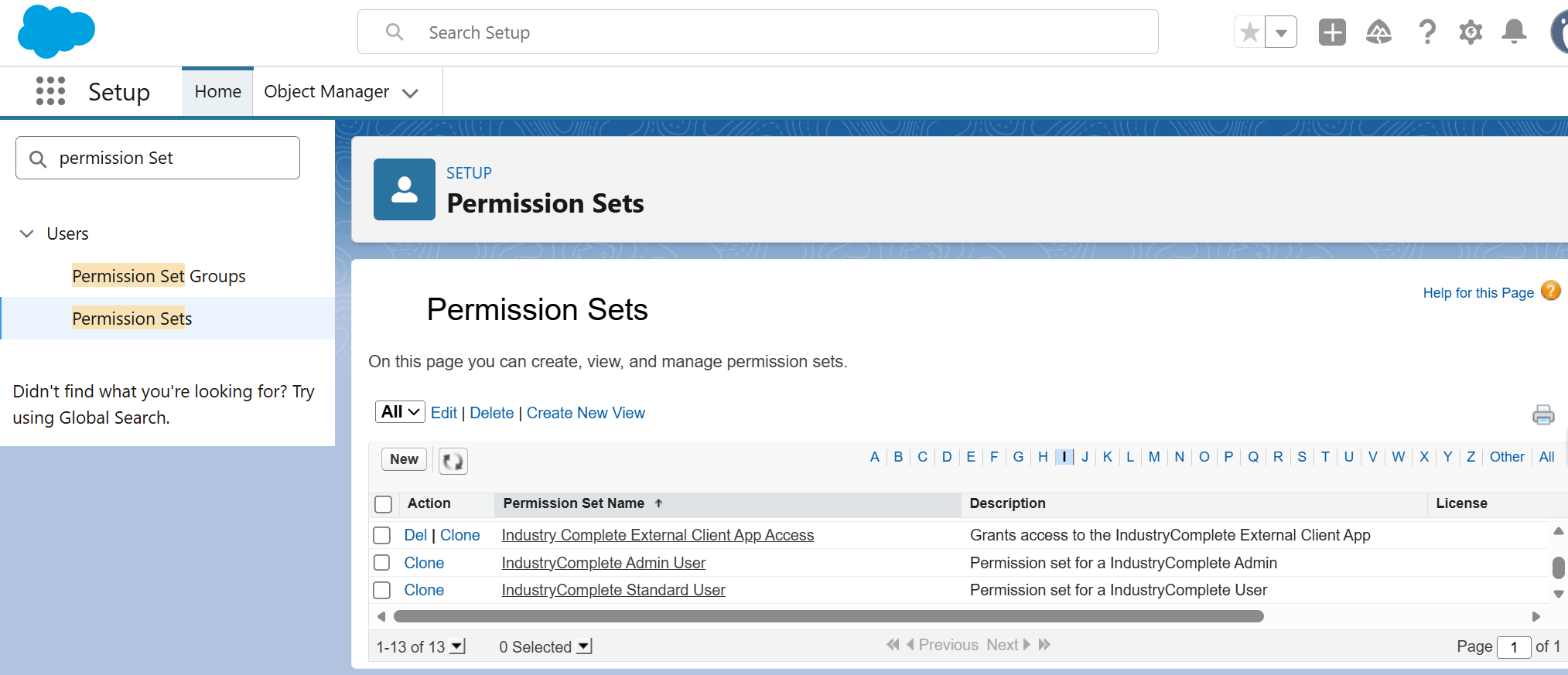
Task: Click the horizontal scroll left arrow
Action: (381, 616)
